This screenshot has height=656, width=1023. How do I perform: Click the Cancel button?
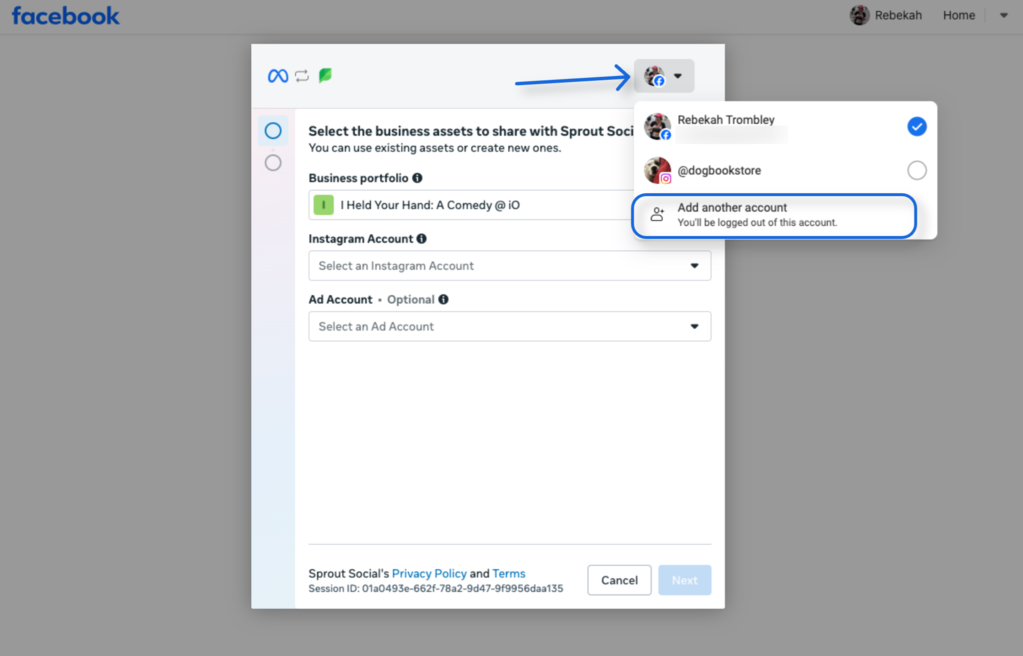[619, 580]
